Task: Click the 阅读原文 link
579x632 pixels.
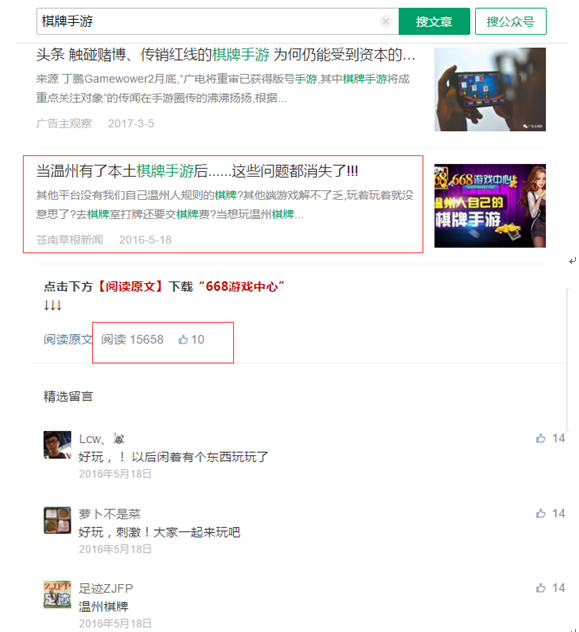Action: (68, 340)
